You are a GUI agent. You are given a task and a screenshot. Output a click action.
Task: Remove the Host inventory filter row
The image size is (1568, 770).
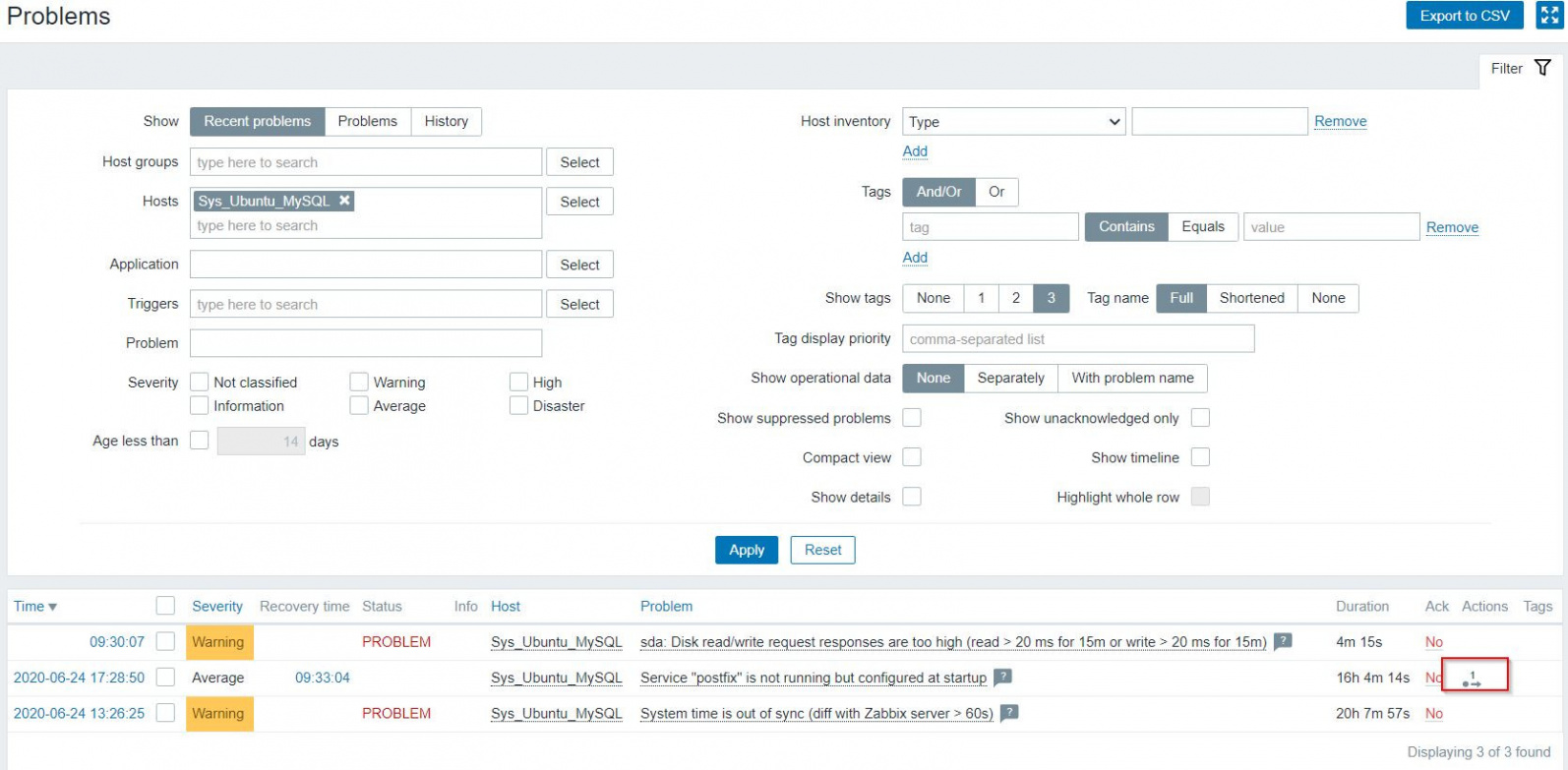tap(1341, 121)
